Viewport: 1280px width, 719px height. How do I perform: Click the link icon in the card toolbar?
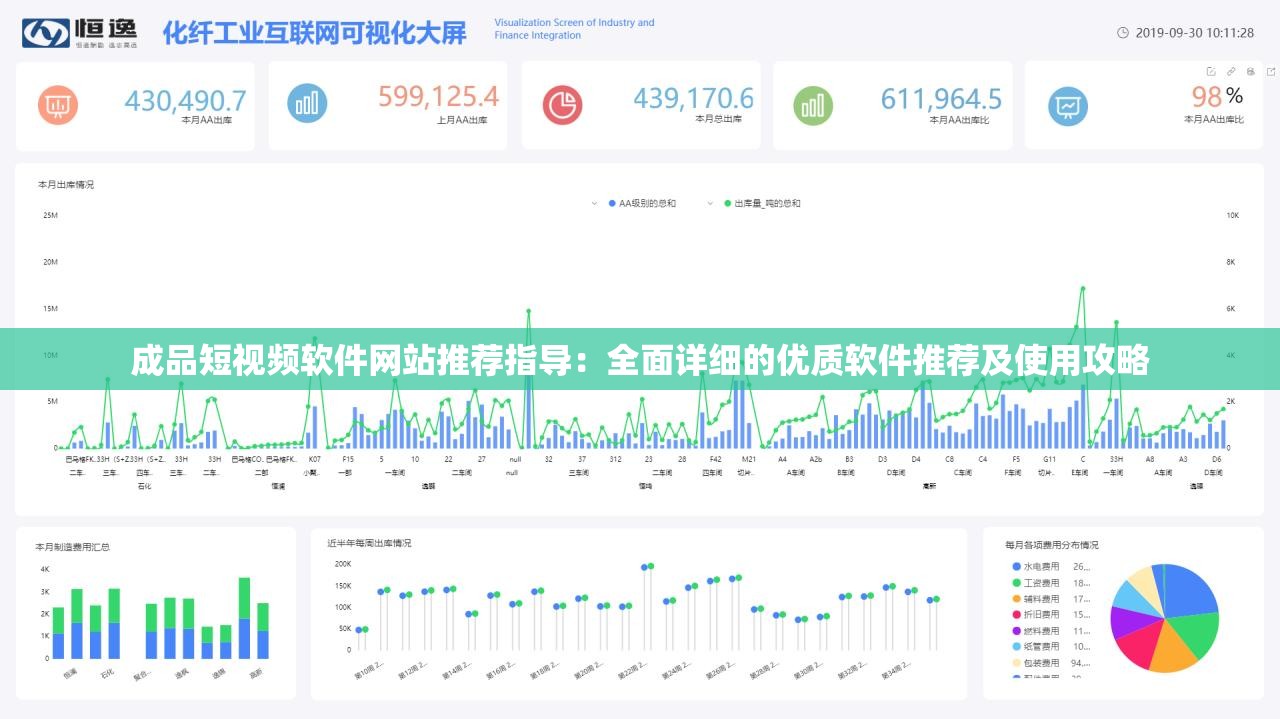point(1231,72)
